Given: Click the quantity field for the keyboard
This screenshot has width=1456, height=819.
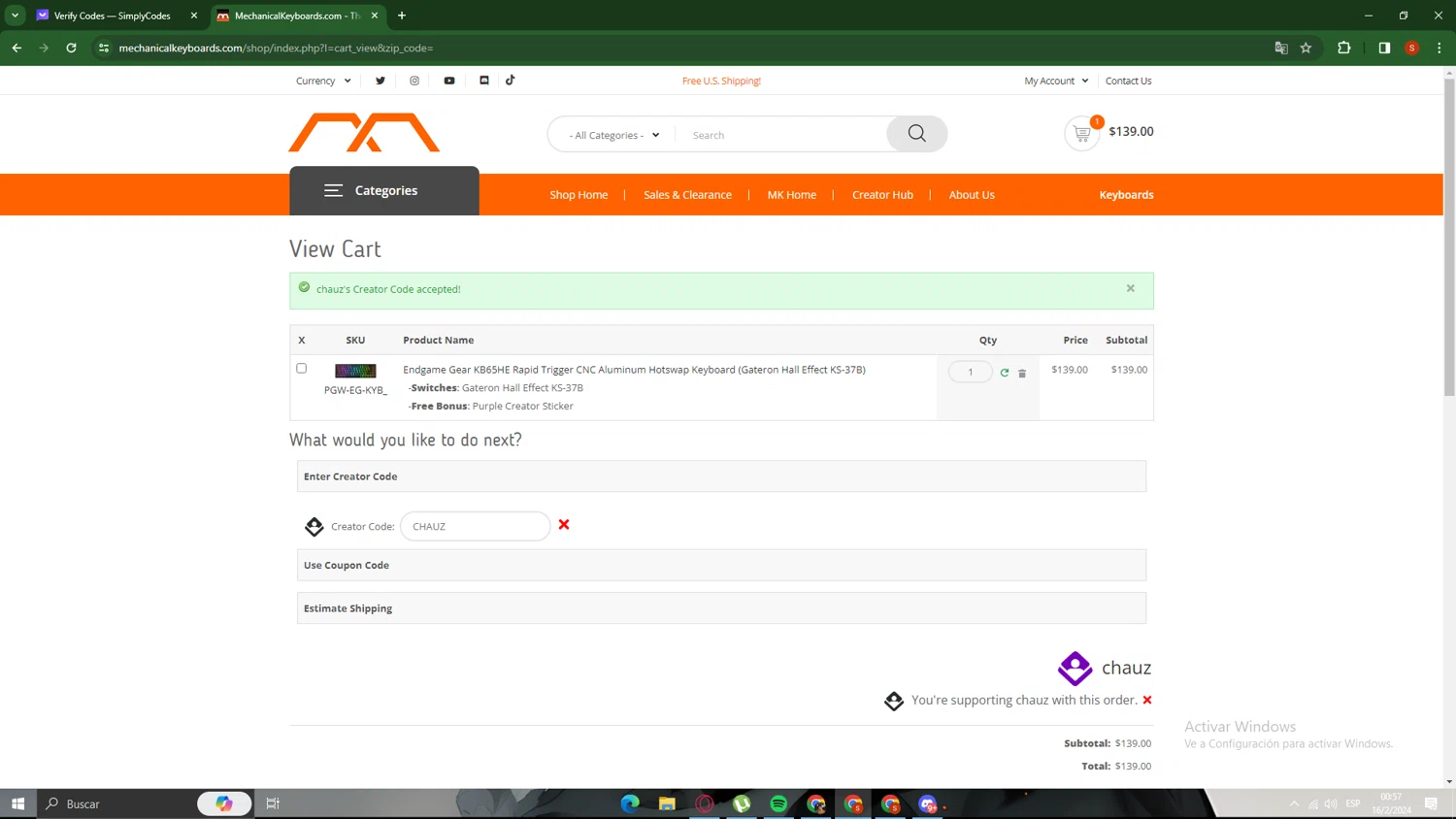Looking at the screenshot, I should (x=970, y=372).
